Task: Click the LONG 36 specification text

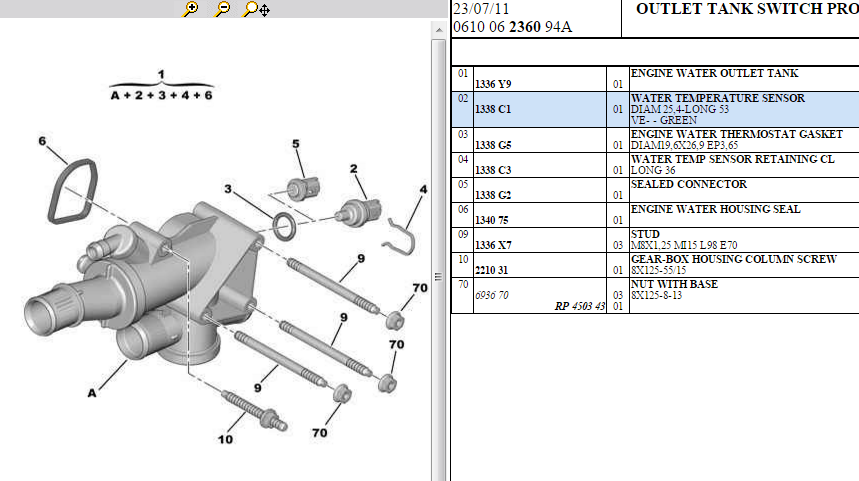Action: [653, 171]
